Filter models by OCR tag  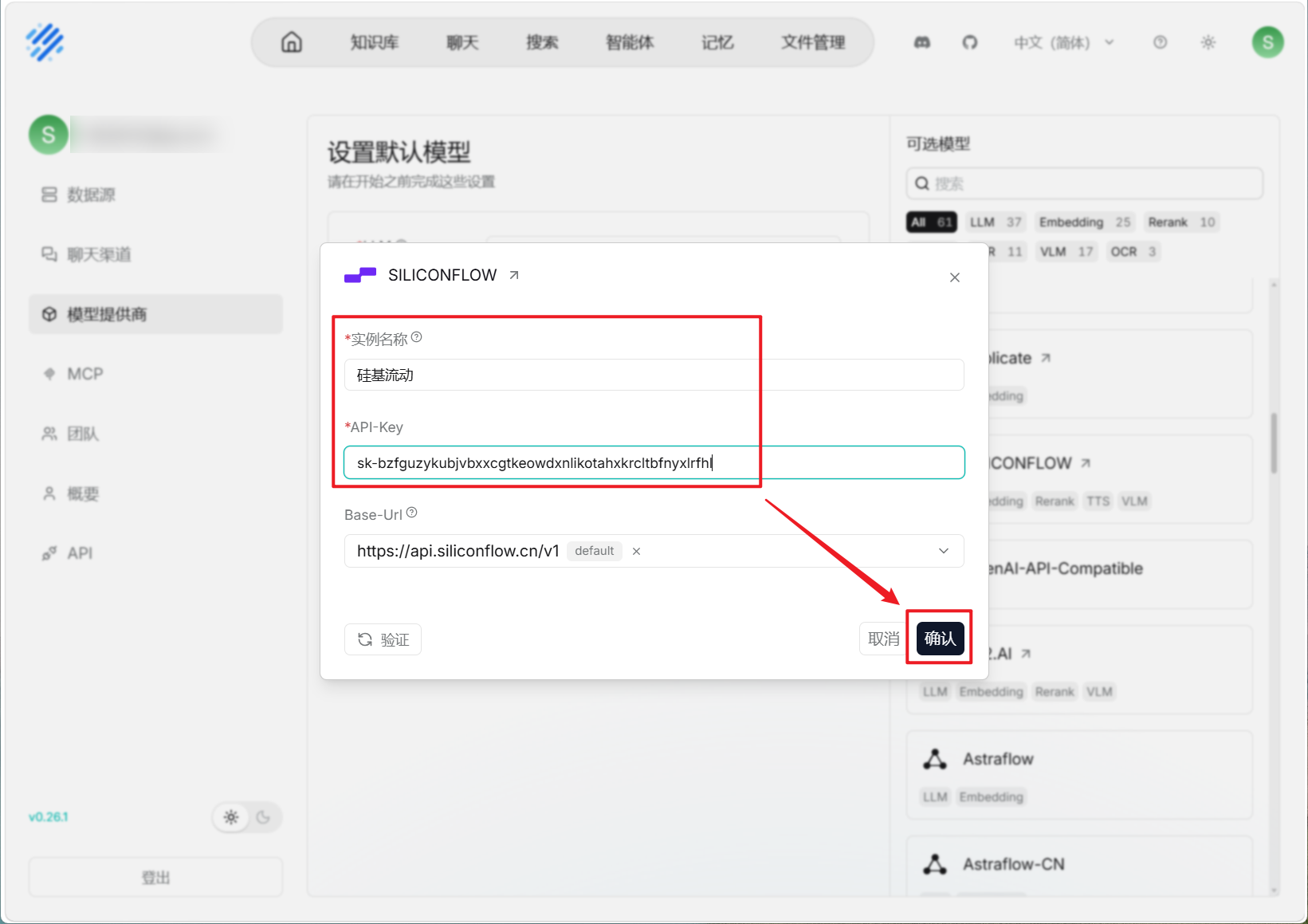1133,252
